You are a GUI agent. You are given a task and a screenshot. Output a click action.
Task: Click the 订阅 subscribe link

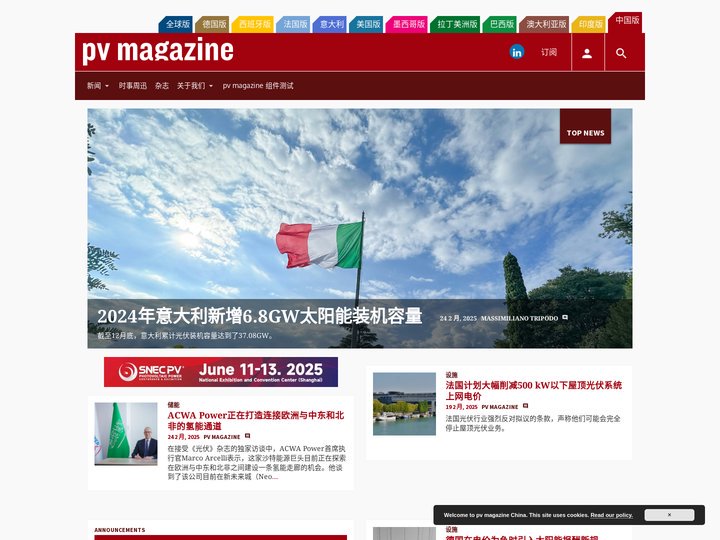pos(549,52)
